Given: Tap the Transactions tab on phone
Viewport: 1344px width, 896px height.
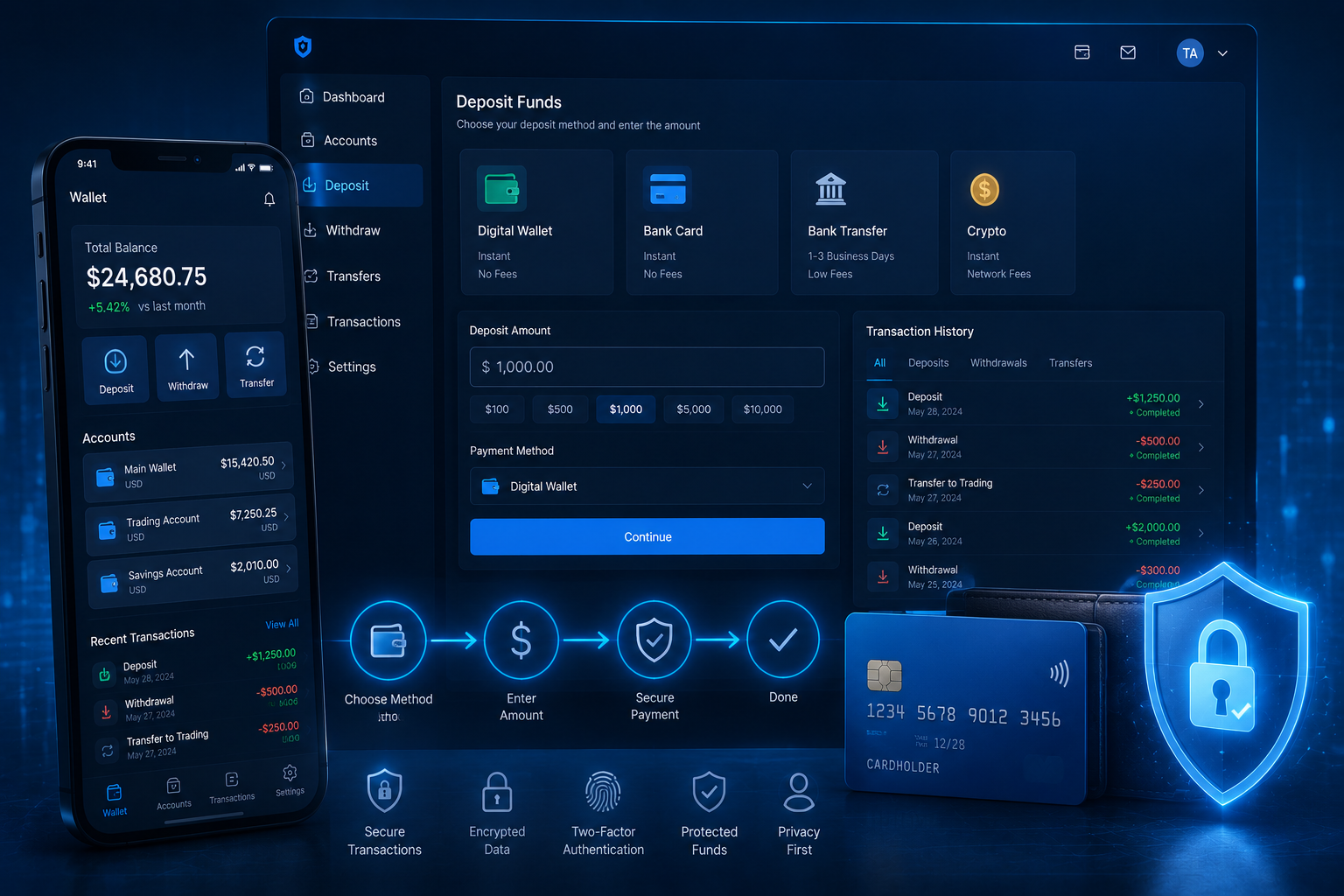Looking at the screenshot, I should pyautogui.click(x=232, y=787).
